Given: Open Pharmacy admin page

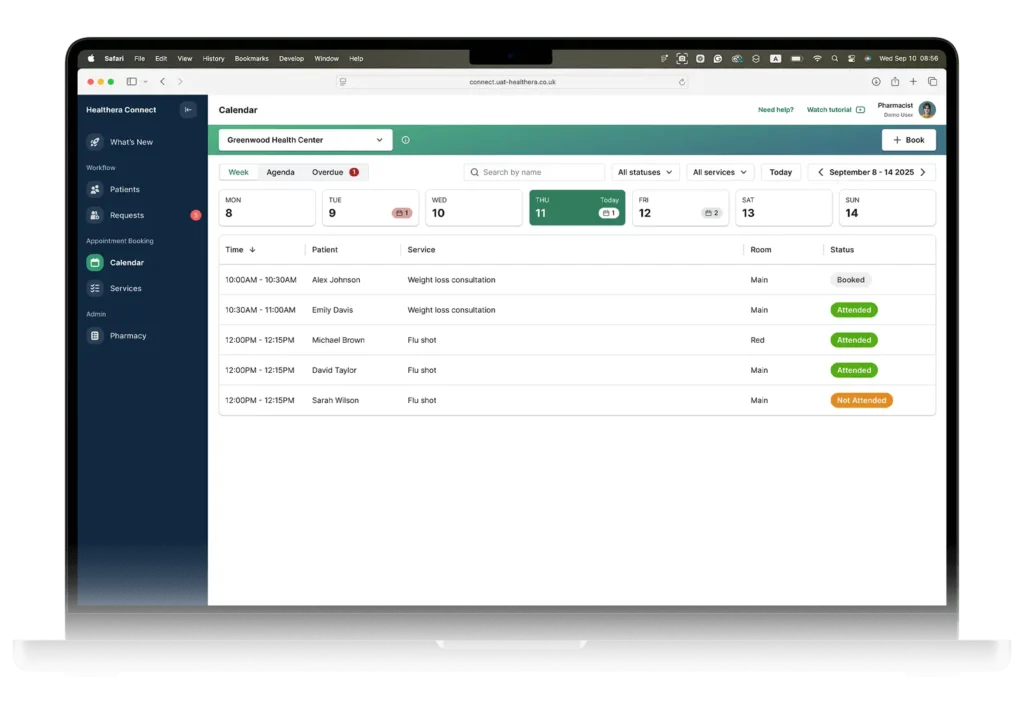Looking at the screenshot, I should tap(128, 336).
